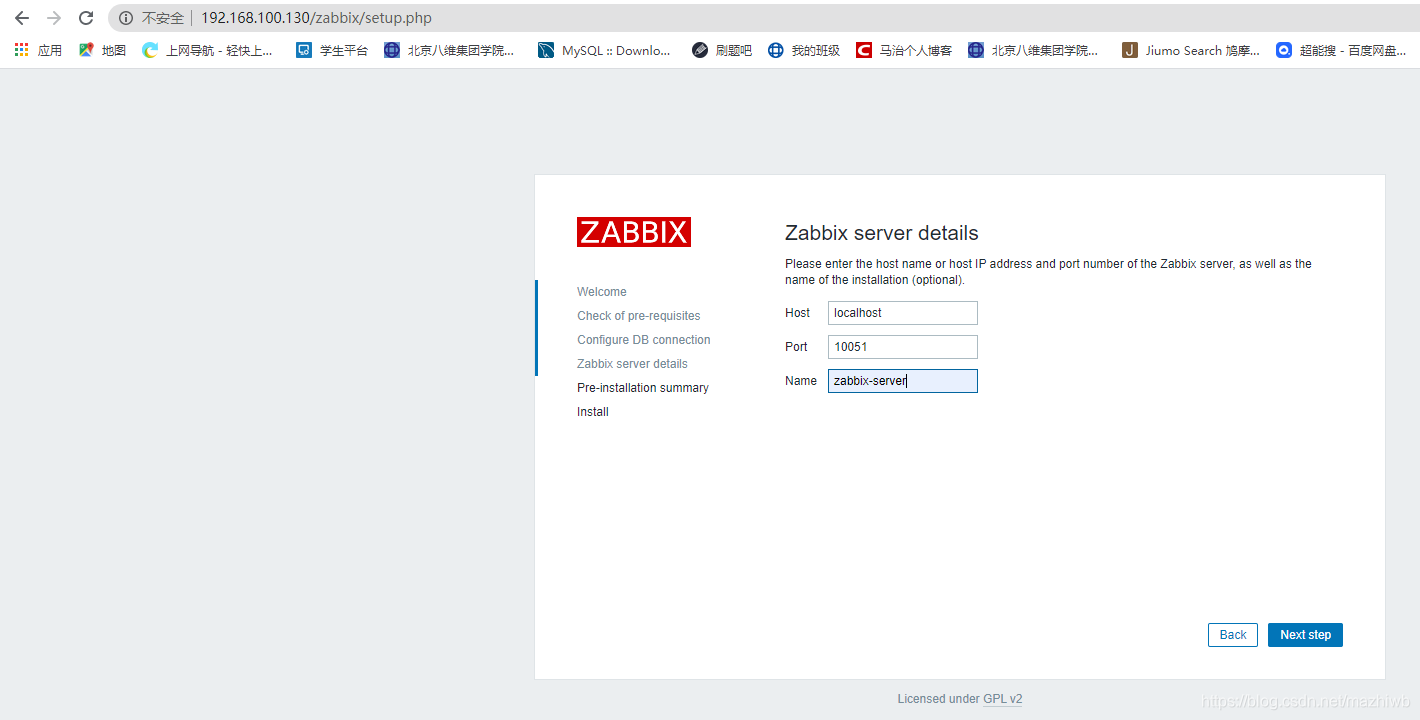The height and width of the screenshot is (720, 1420).
Task: Click the Port input field
Action: point(903,347)
